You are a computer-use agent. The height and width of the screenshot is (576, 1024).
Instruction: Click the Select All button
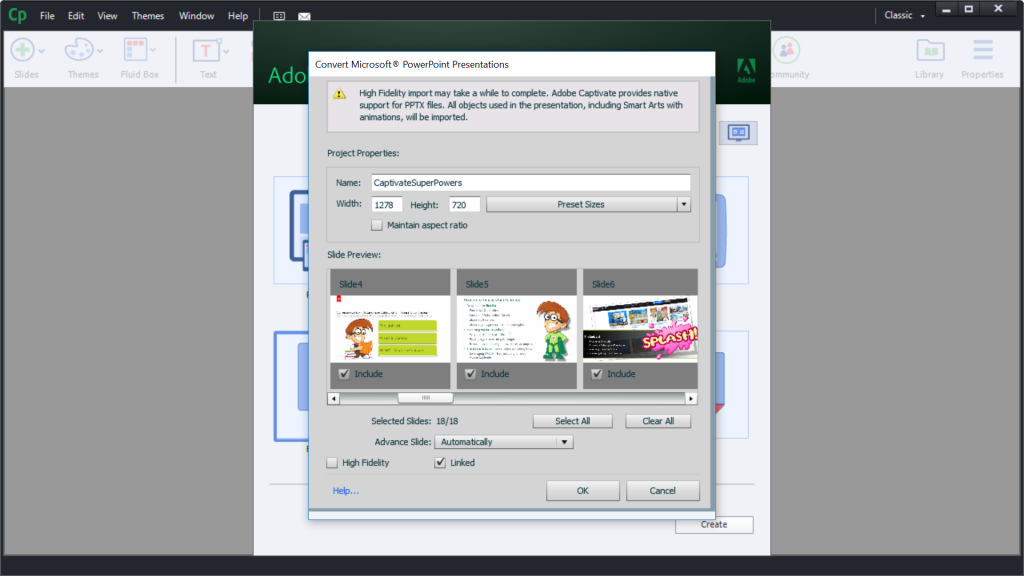pos(572,420)
